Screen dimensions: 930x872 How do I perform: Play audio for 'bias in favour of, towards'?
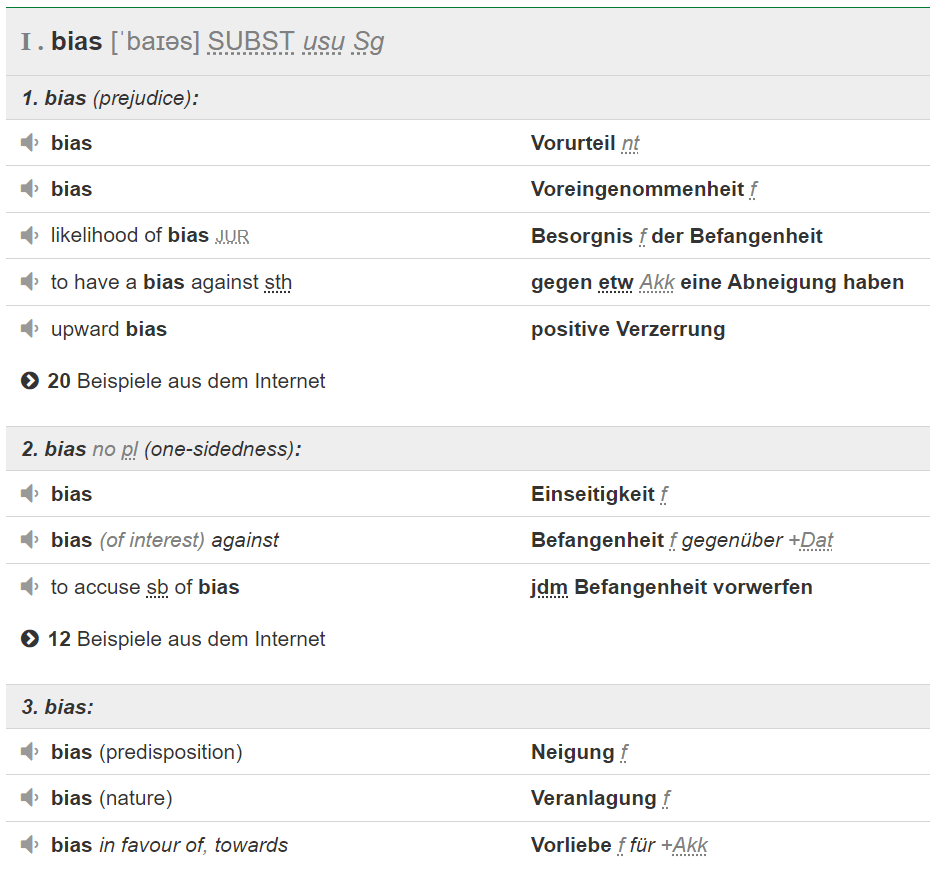click(x=30, y=845)
